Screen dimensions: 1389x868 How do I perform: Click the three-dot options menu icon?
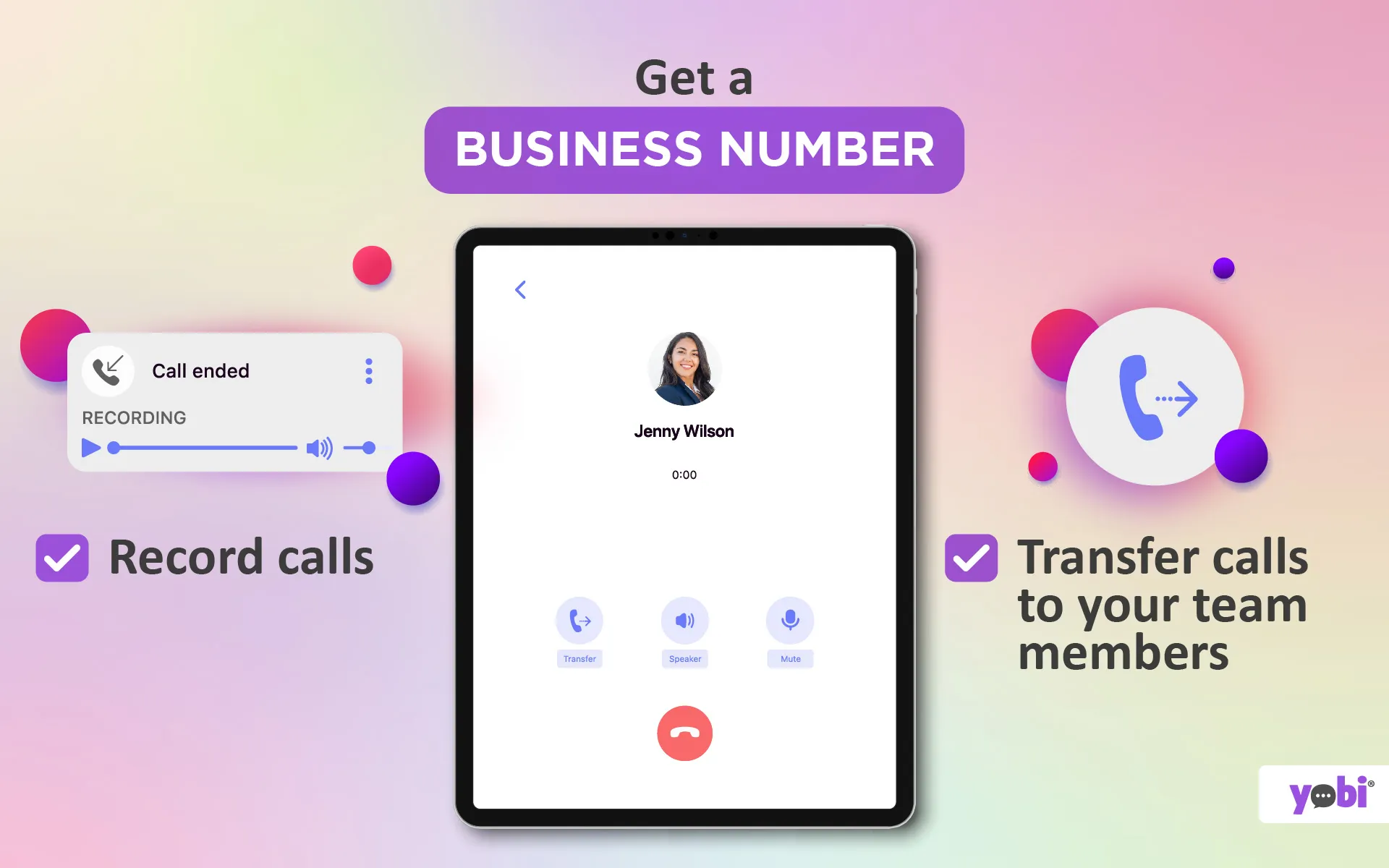(x=369, y=371)
